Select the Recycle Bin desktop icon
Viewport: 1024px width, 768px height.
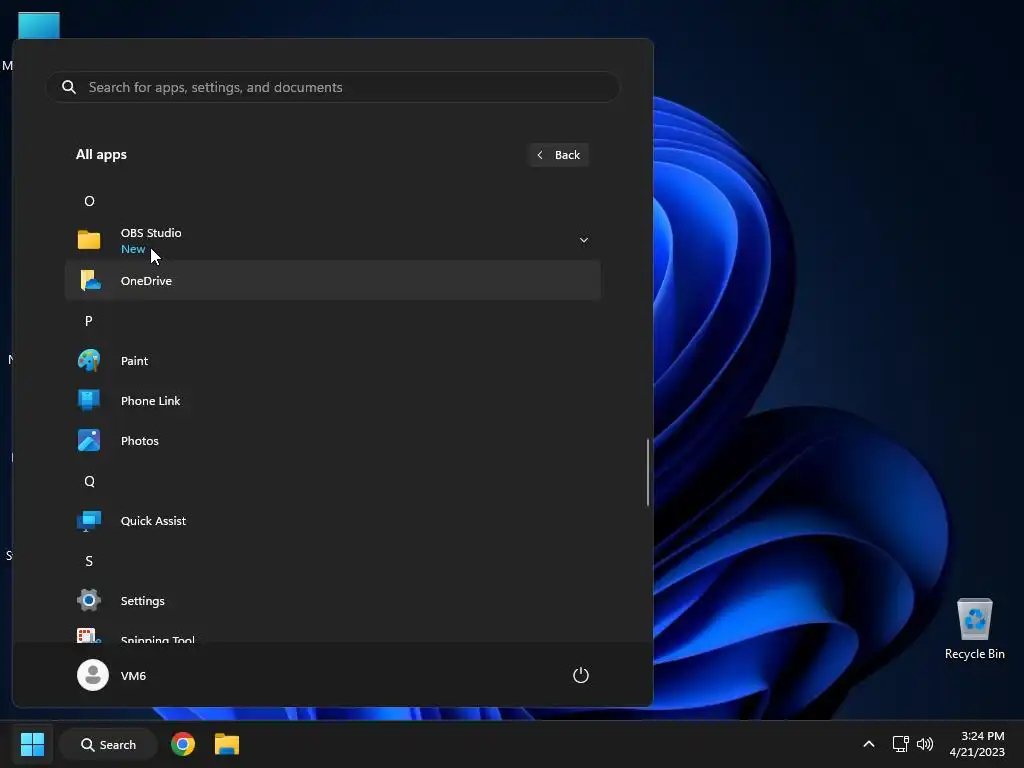pyautogui.click(x=974, y=629)
